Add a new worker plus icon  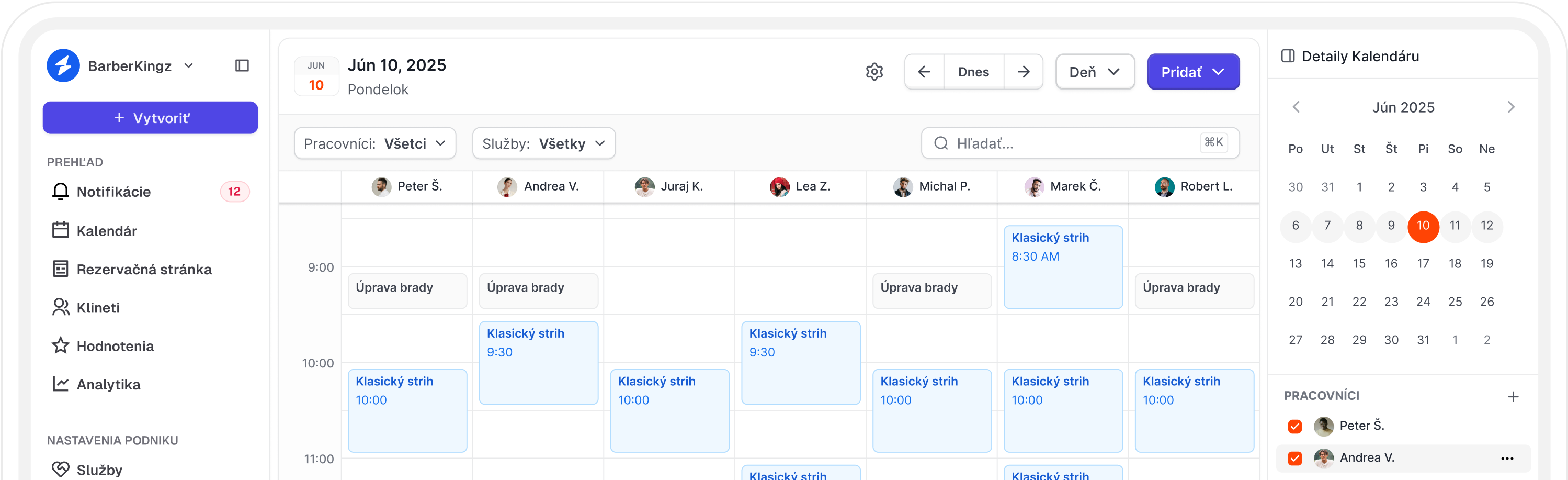[1513, 397]
